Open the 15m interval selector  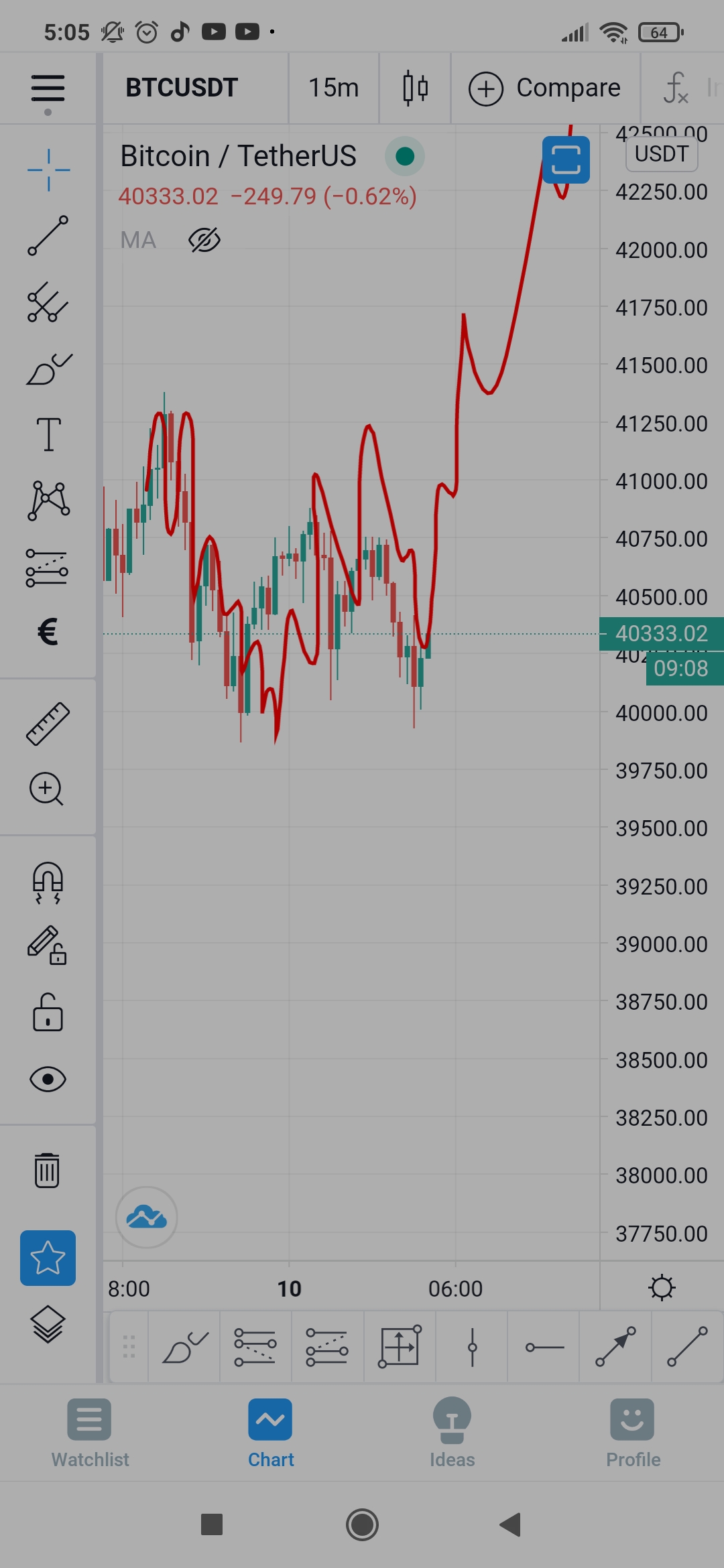[x=333, y=88]
